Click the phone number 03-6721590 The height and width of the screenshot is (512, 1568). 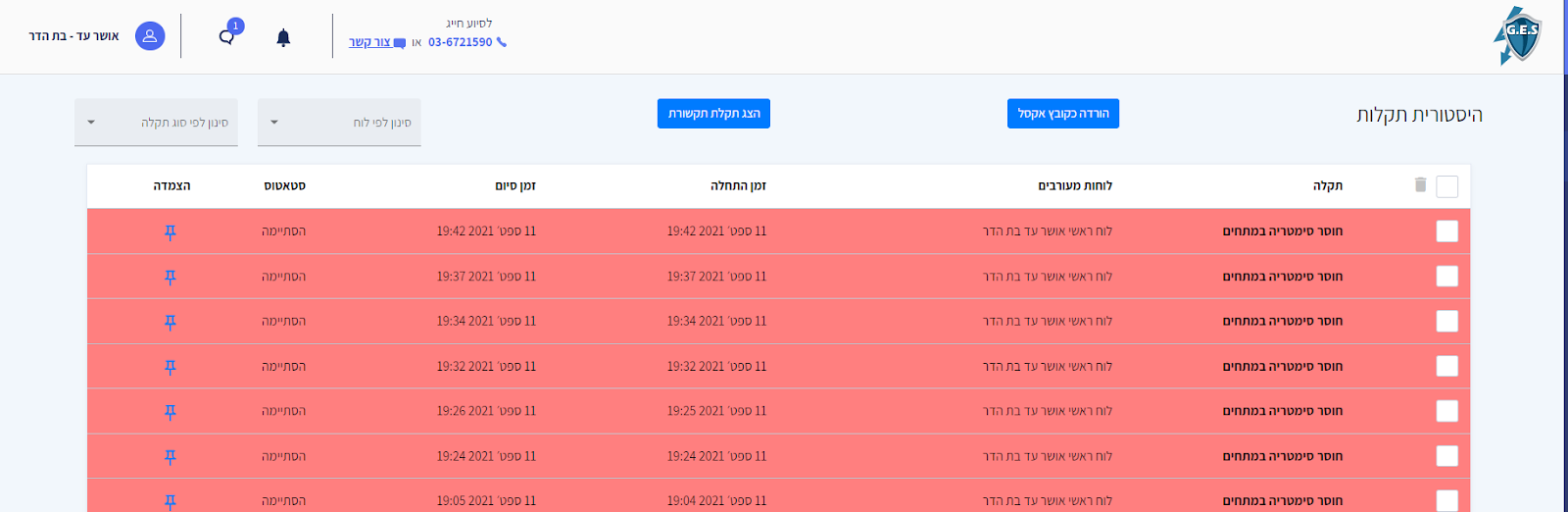coord(461,42)
